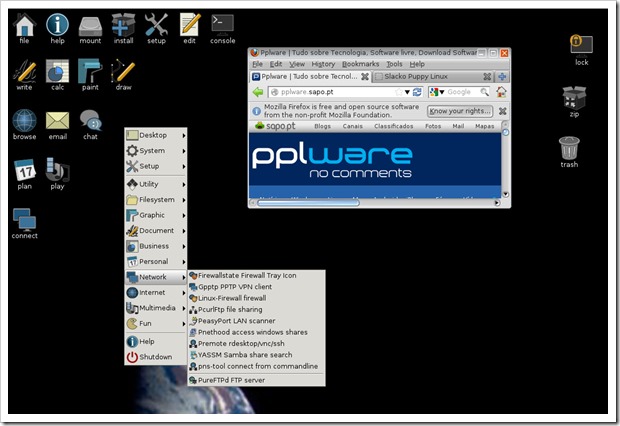This screenshot has height=426, width=620.
Task: Open Firefox History menu
Action: pyautogui.click(x=323, y=64)
